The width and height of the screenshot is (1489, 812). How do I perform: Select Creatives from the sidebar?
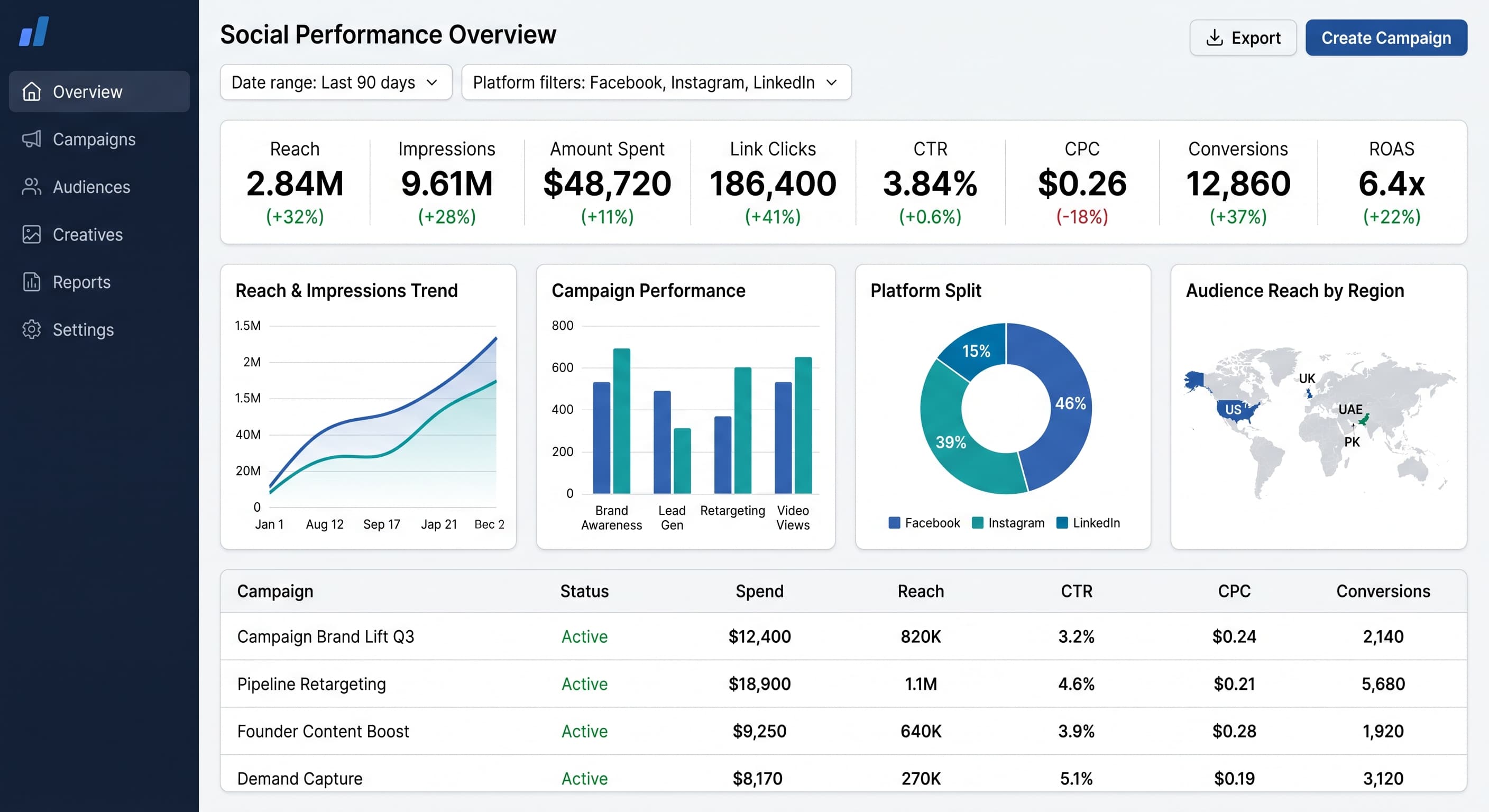click(99, 234)
